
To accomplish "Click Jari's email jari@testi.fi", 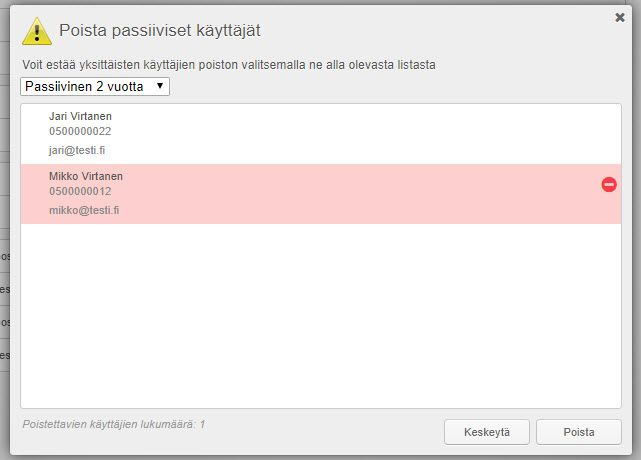I will pyautogui.click(x=77, y=150).
